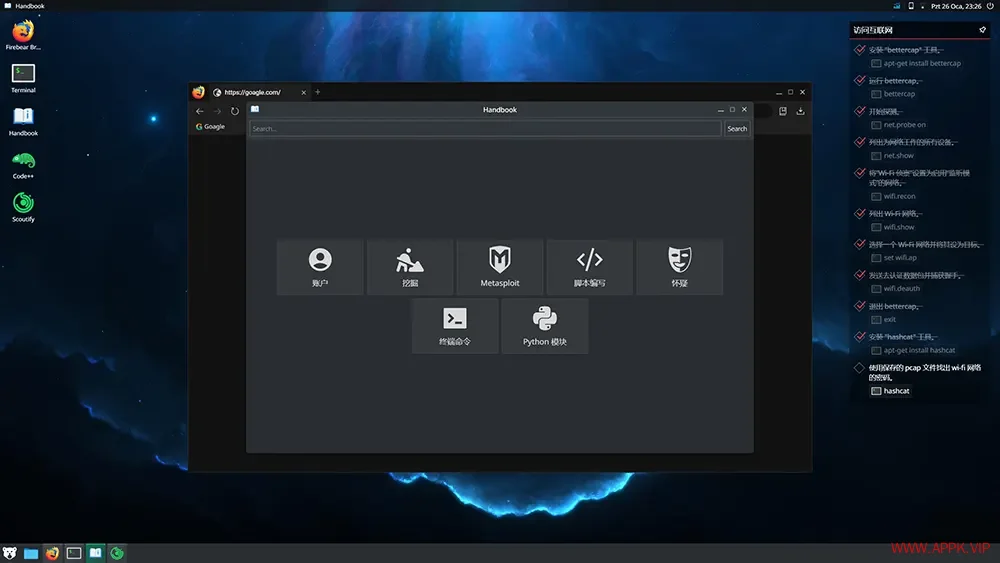
Task: Open the 怀疑 mask category tile
Action: point(679,267)
